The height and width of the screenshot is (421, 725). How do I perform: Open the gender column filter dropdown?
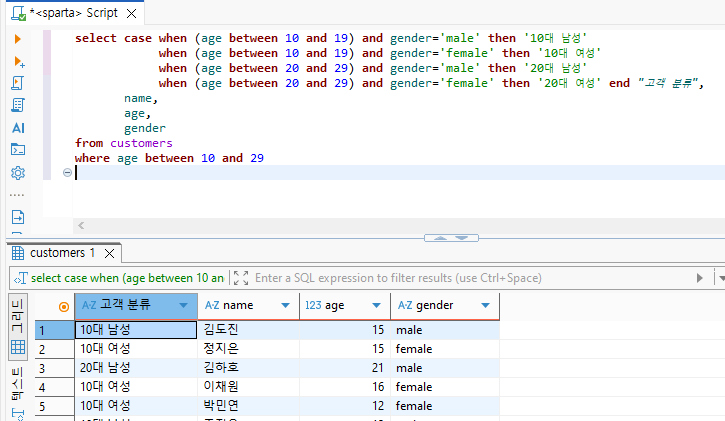click(485, 305)
